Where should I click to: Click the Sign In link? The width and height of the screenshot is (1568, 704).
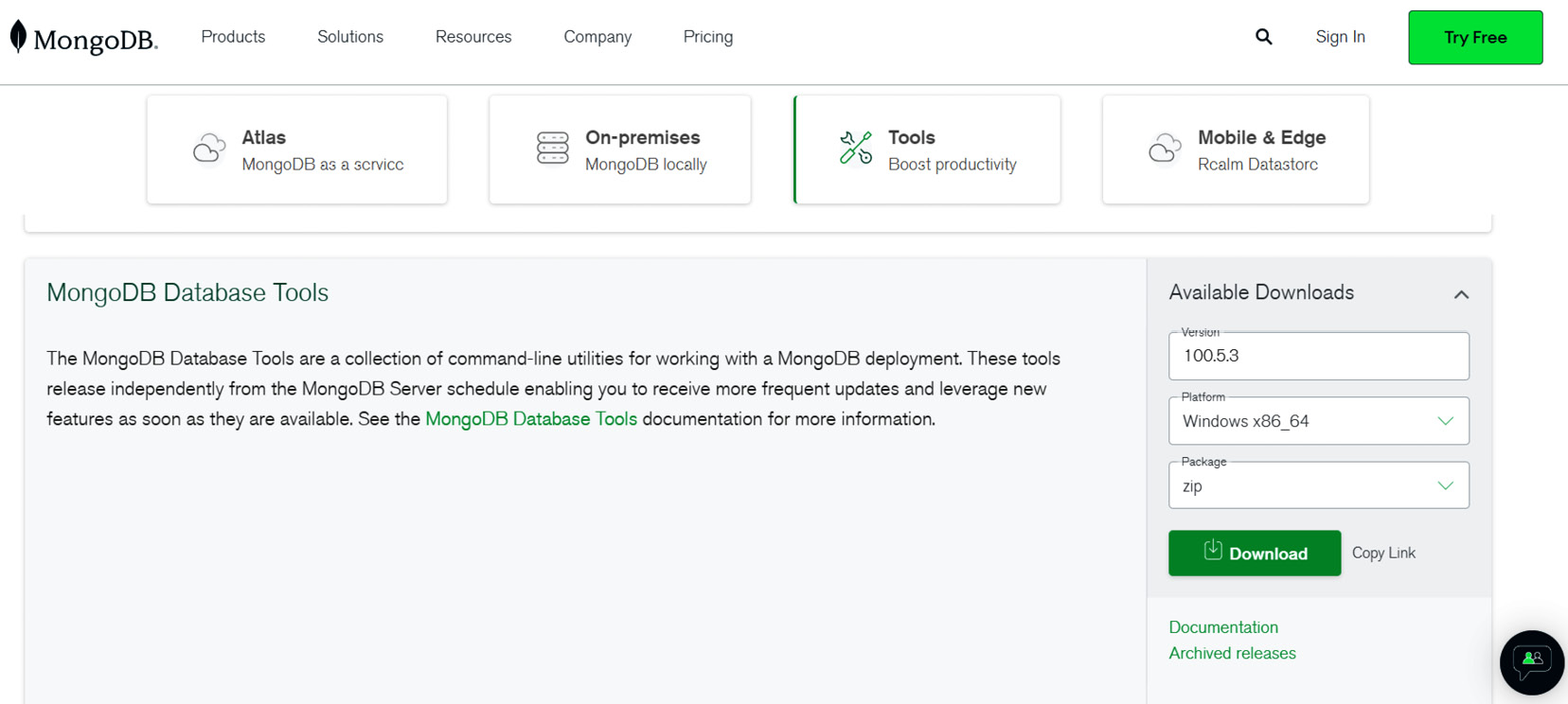1341,37
